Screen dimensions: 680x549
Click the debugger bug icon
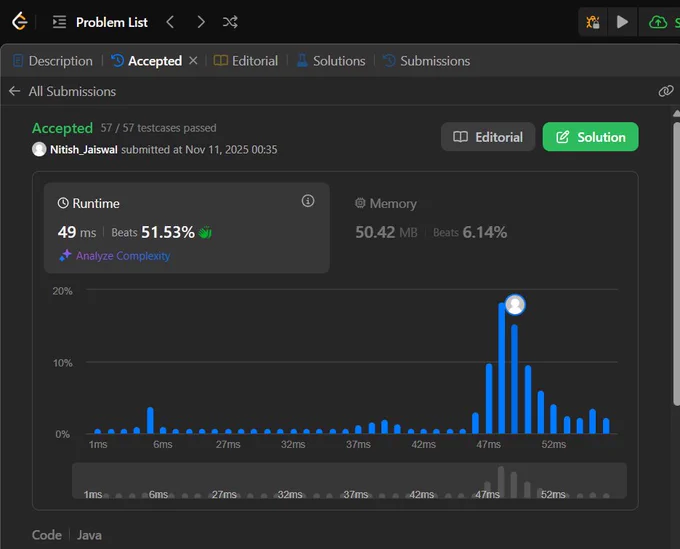pyautogui.click(x=592, y=22)
